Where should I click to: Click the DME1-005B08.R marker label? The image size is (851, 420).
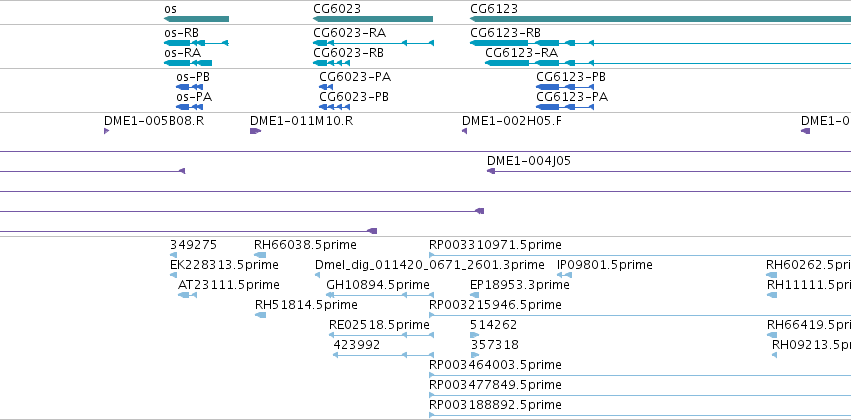tap(154, 120)
